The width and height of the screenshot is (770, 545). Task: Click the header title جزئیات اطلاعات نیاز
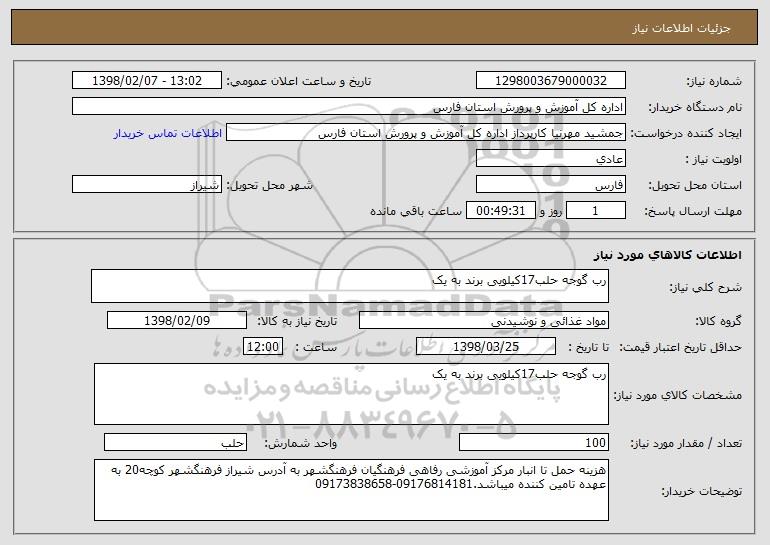[x=681, y=28]
